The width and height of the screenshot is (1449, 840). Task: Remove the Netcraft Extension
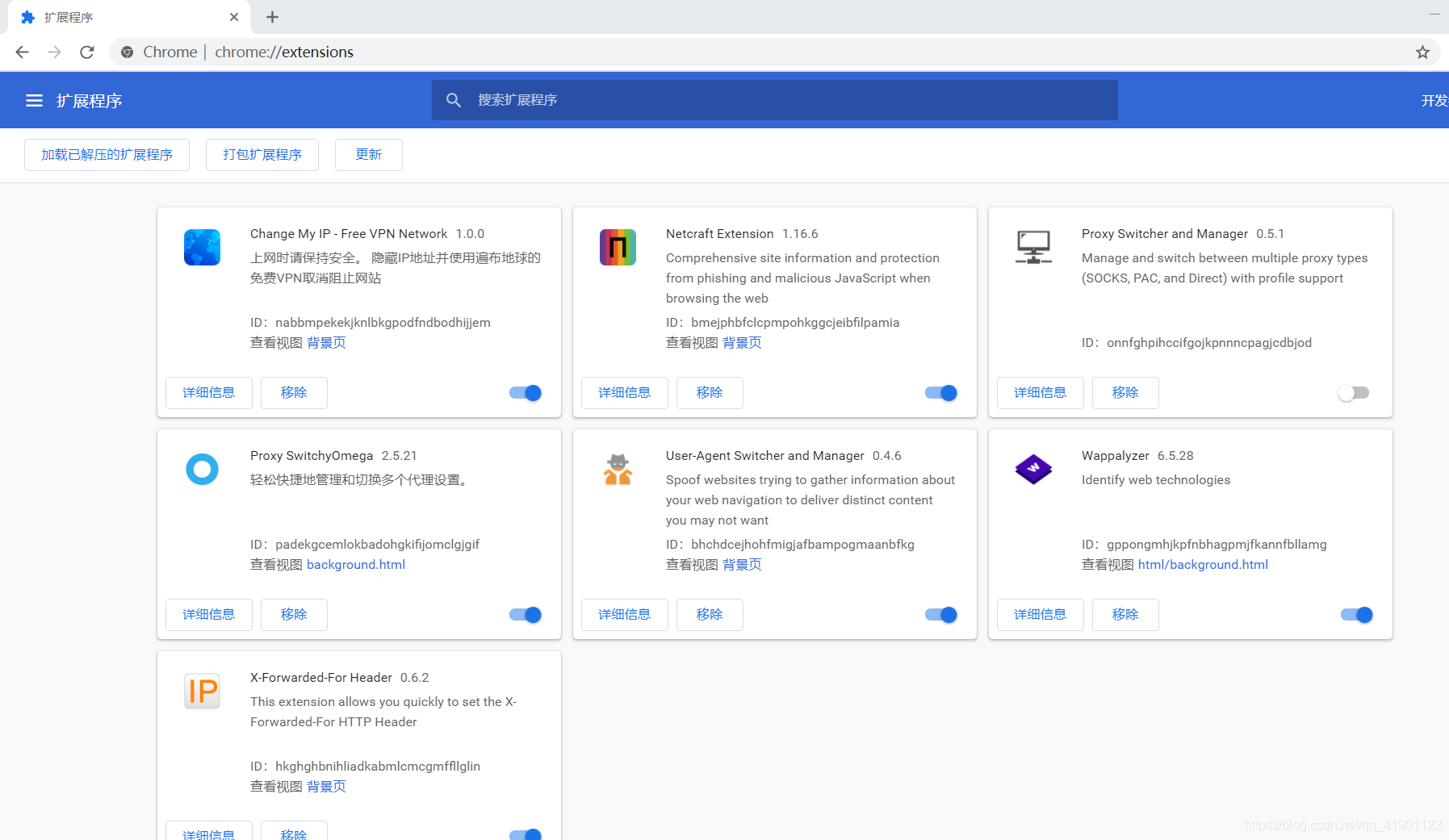coord(710,393)
